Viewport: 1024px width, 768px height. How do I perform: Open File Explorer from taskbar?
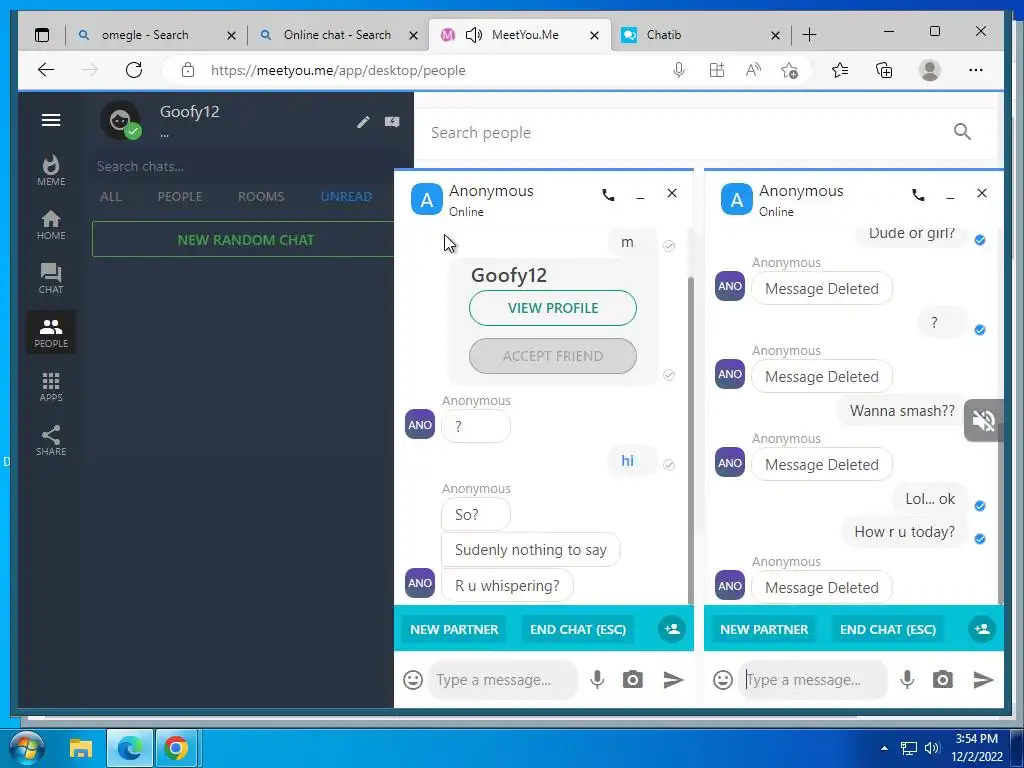[x=81, y=748]
